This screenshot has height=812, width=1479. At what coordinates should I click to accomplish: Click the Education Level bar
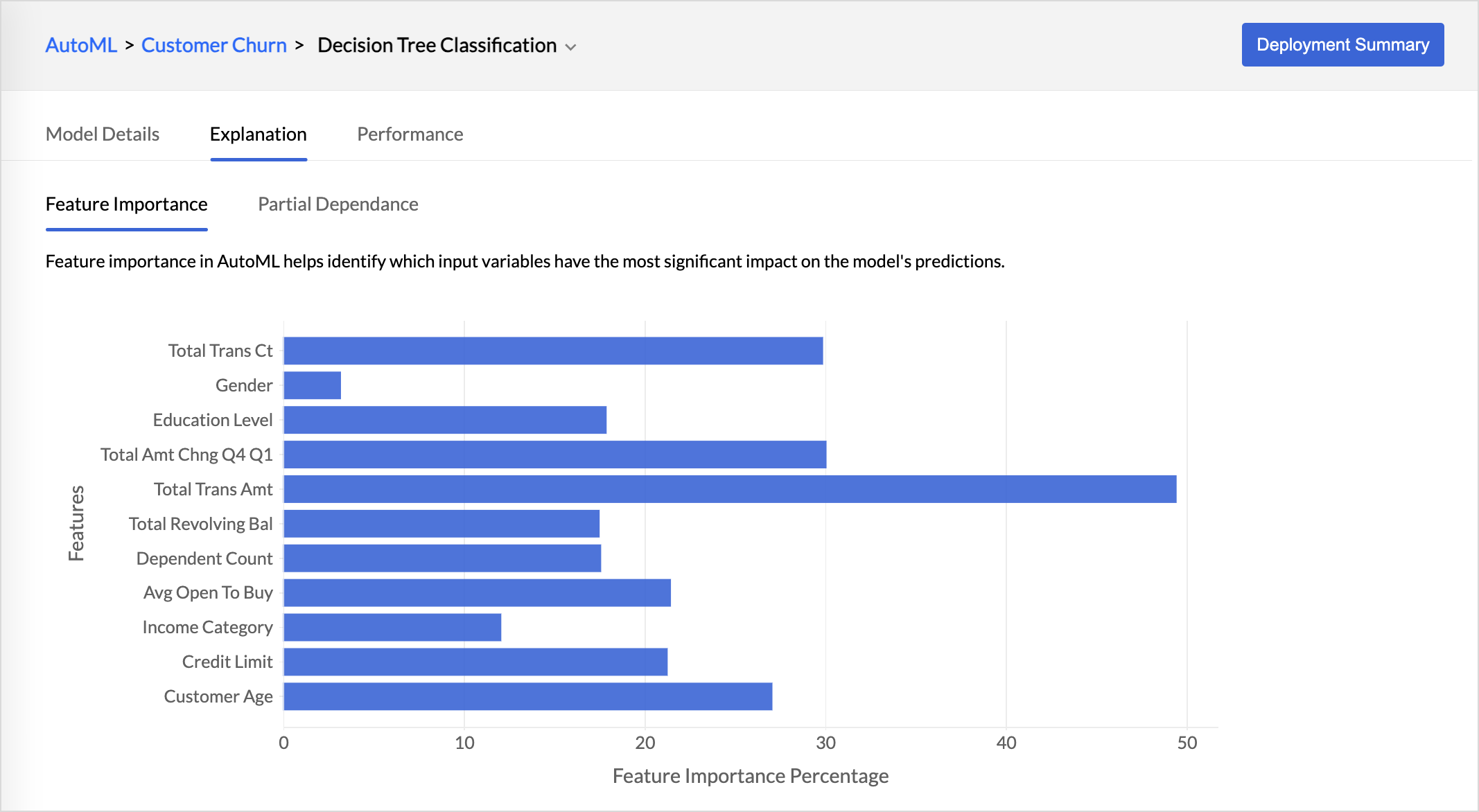445,420
